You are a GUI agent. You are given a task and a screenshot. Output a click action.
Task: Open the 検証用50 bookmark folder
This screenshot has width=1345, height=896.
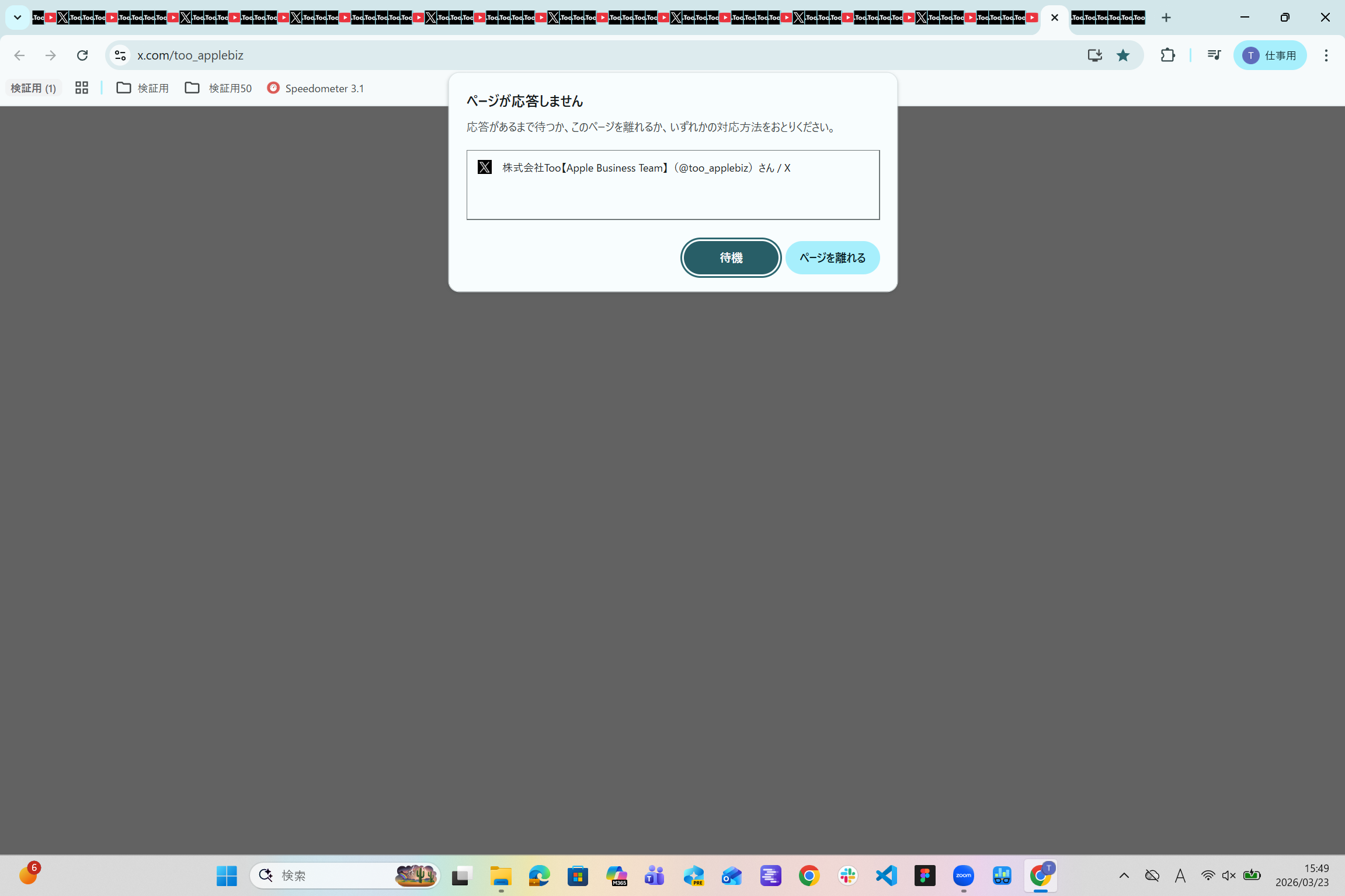pyautogui.click(x=218, y=88)
